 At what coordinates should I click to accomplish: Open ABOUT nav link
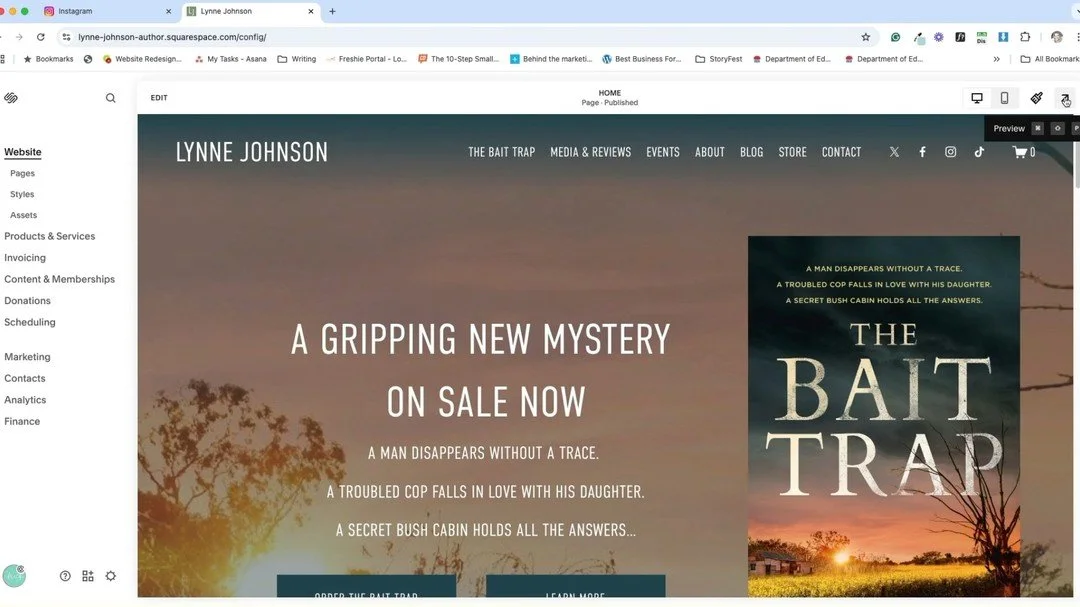pyautogui.click(x=709, y=152)
